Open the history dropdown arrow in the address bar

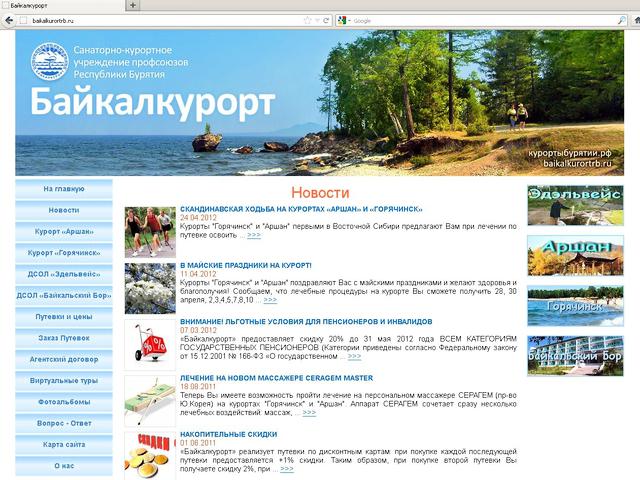[317, 20]
